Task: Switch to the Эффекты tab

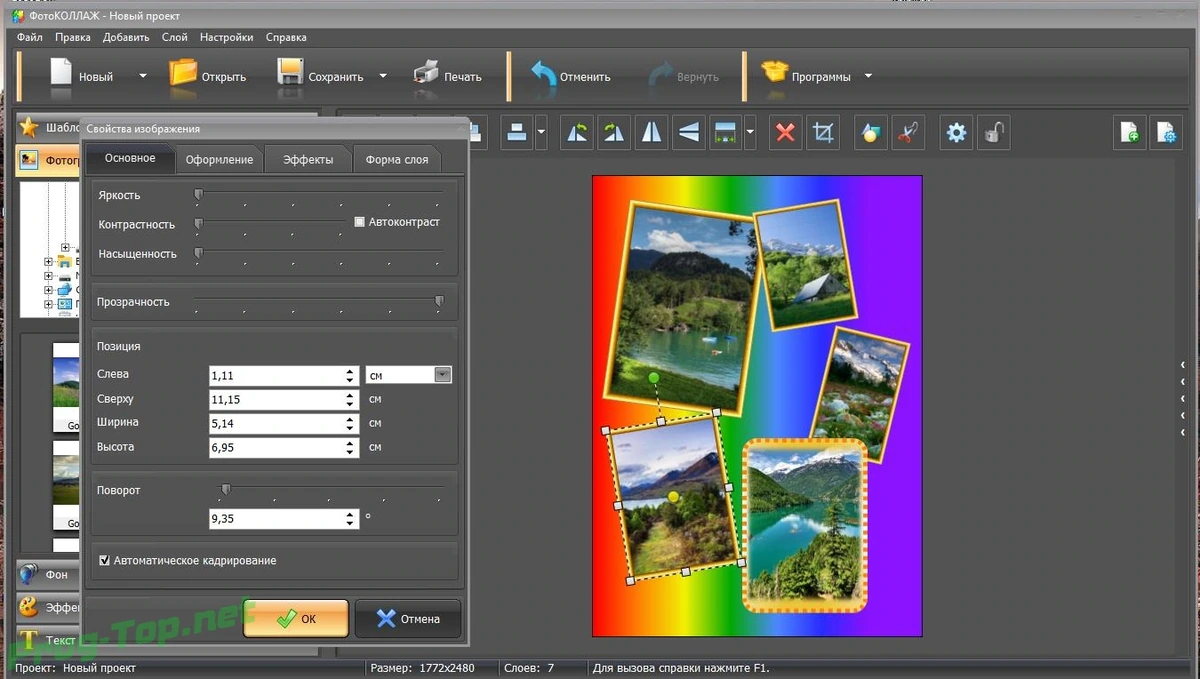Action: (x=308, y=159)
